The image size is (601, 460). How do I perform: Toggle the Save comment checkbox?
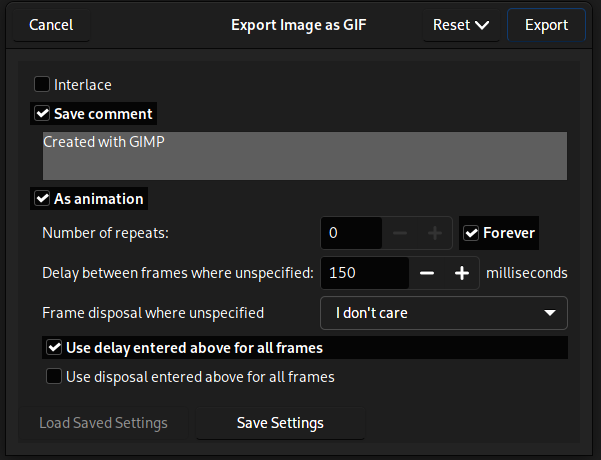(42, 114)
